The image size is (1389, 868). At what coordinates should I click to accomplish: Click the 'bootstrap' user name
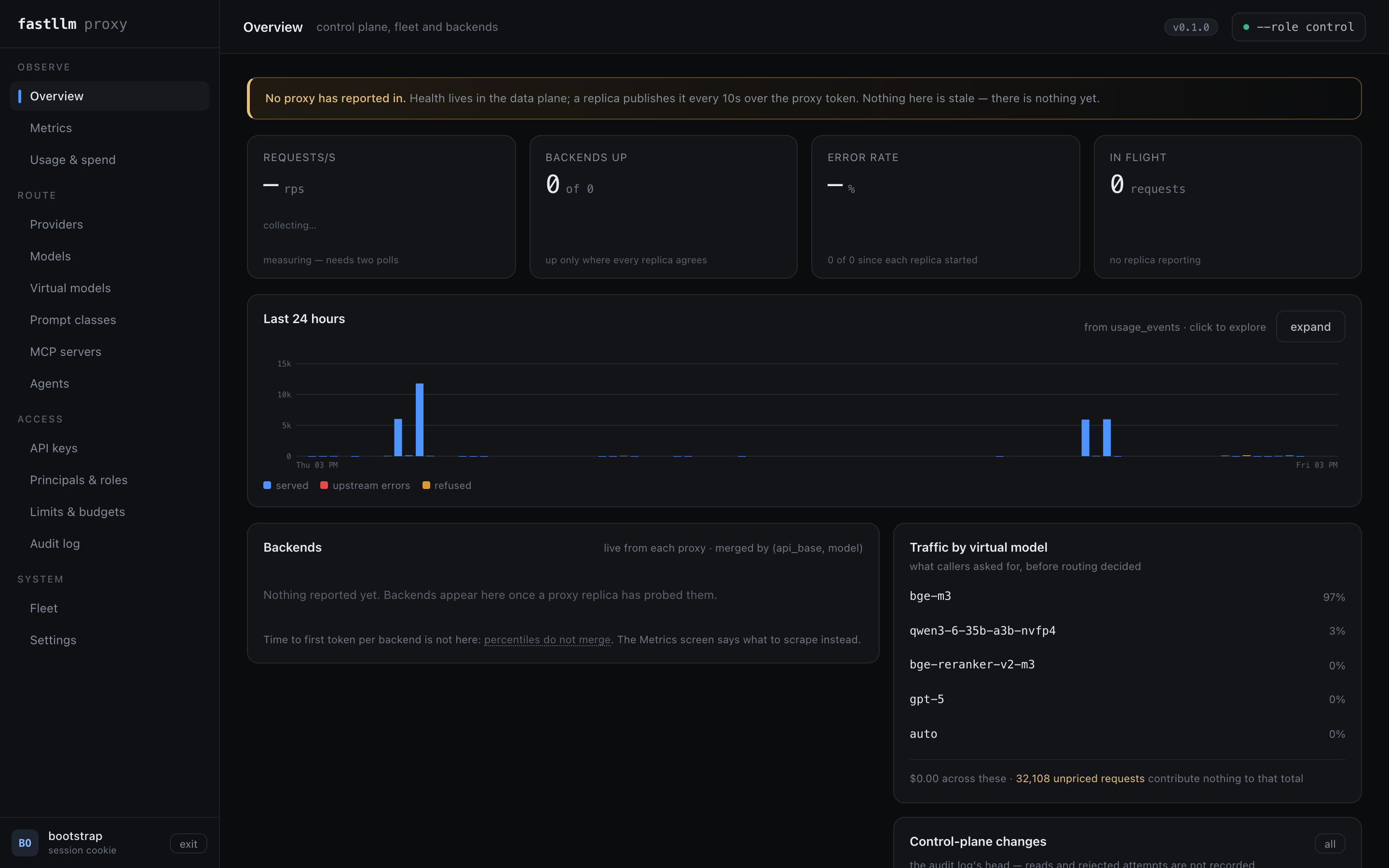(75, 836)
